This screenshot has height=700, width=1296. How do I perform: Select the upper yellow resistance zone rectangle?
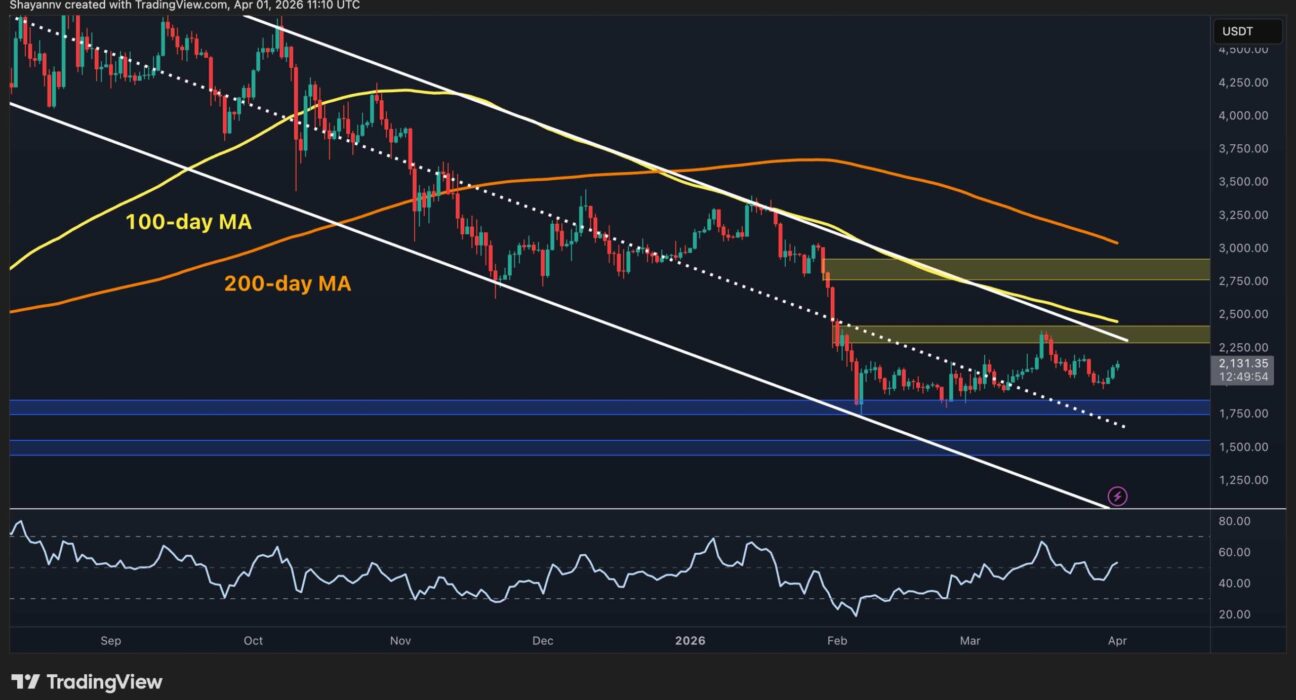click(1015, 268)
